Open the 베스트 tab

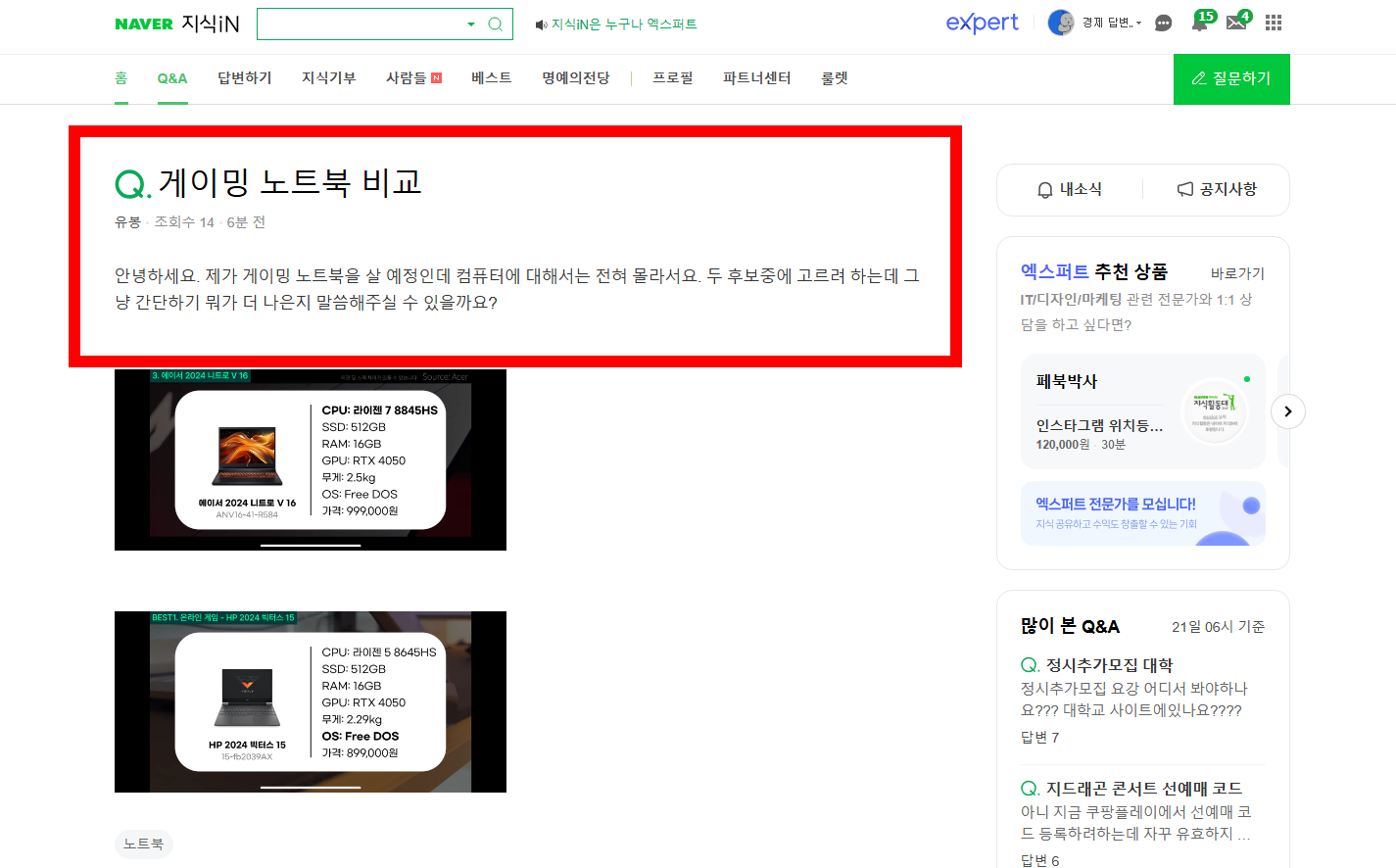(492, 78)
